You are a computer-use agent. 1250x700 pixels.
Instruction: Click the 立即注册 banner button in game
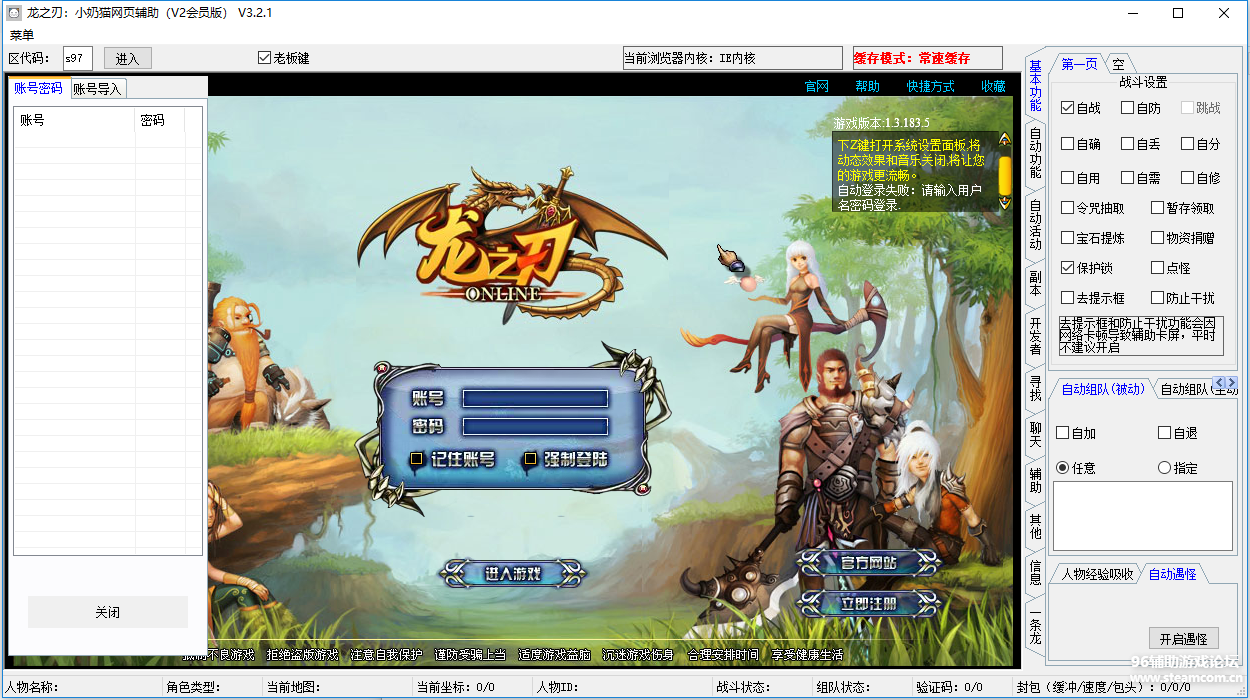[x=868, y=603]
